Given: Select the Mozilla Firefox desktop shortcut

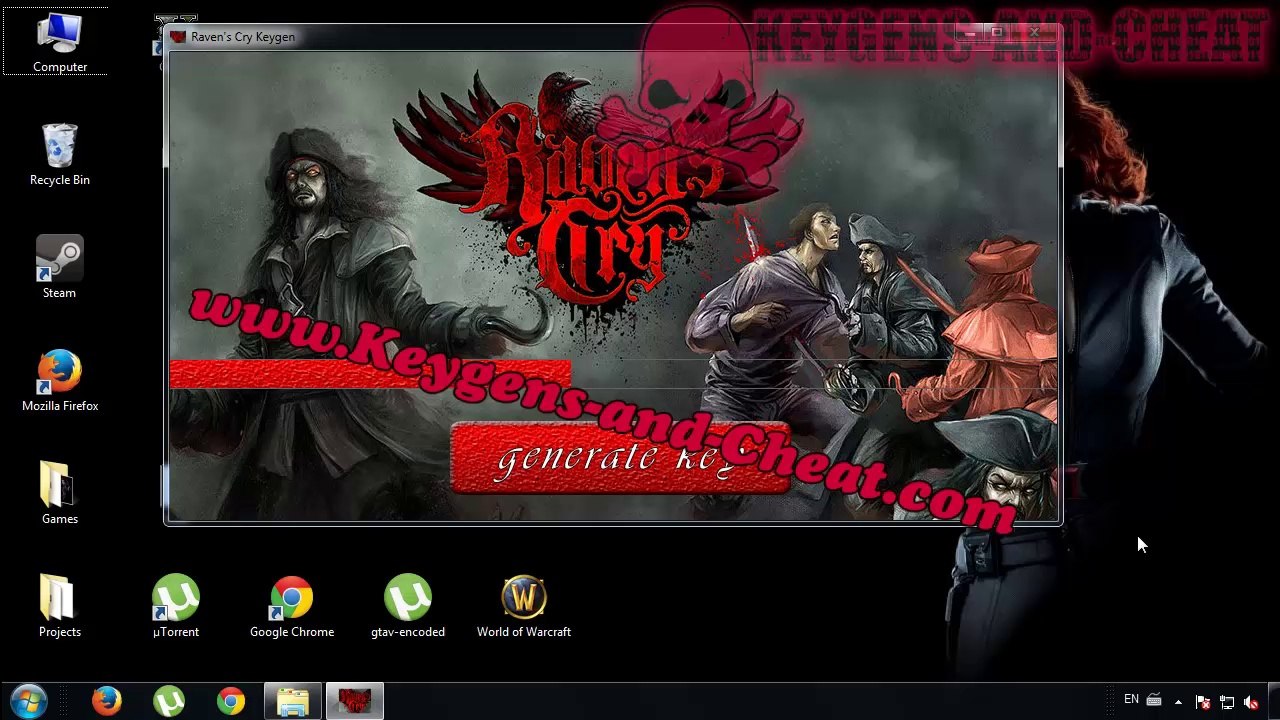Looking at the screenshot, I should tap(60, 381).
